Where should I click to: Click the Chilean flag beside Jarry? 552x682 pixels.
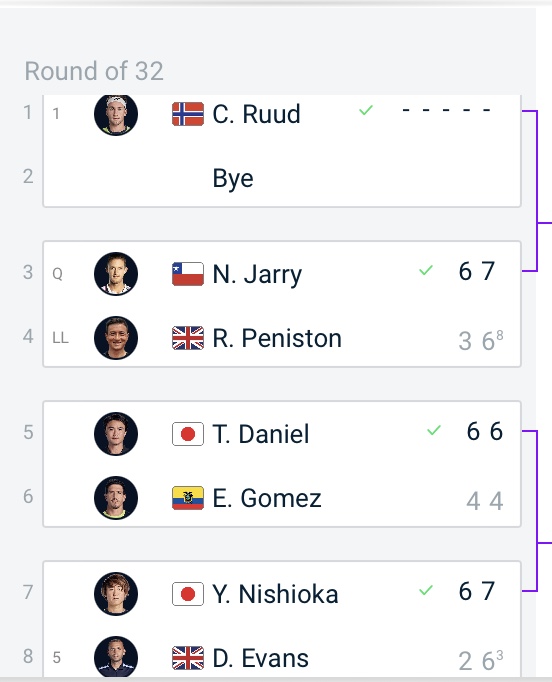pyautogui.click(x=188, y=274)
